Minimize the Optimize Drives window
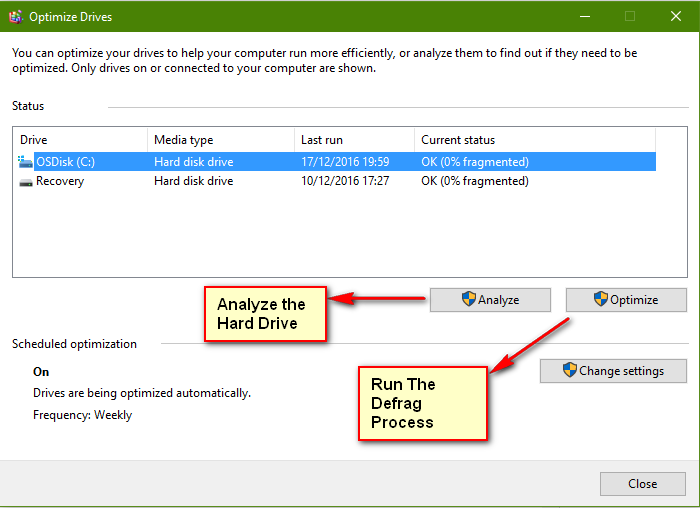 point(585,17)
